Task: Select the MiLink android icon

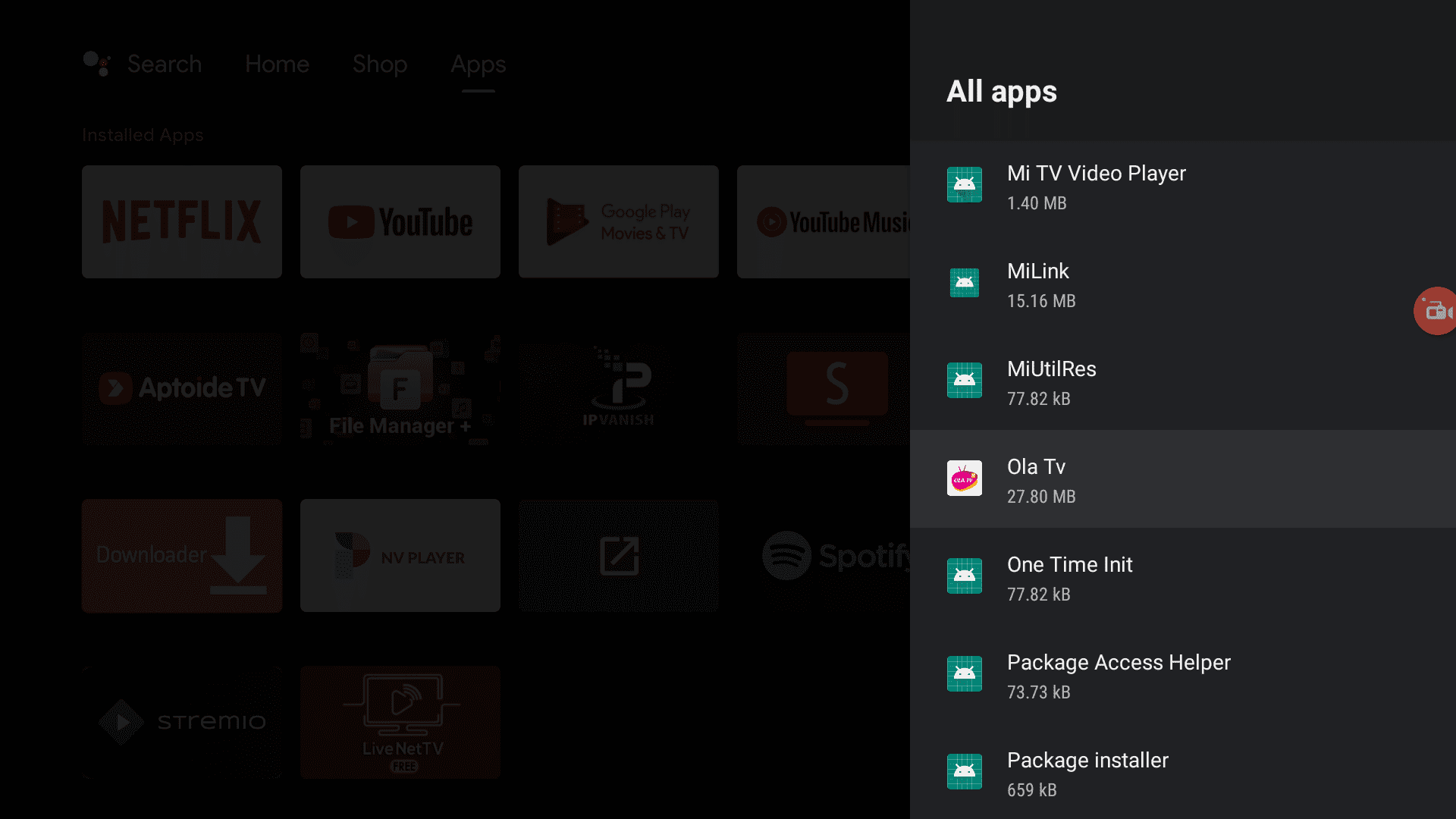Action: click(965, 282)
